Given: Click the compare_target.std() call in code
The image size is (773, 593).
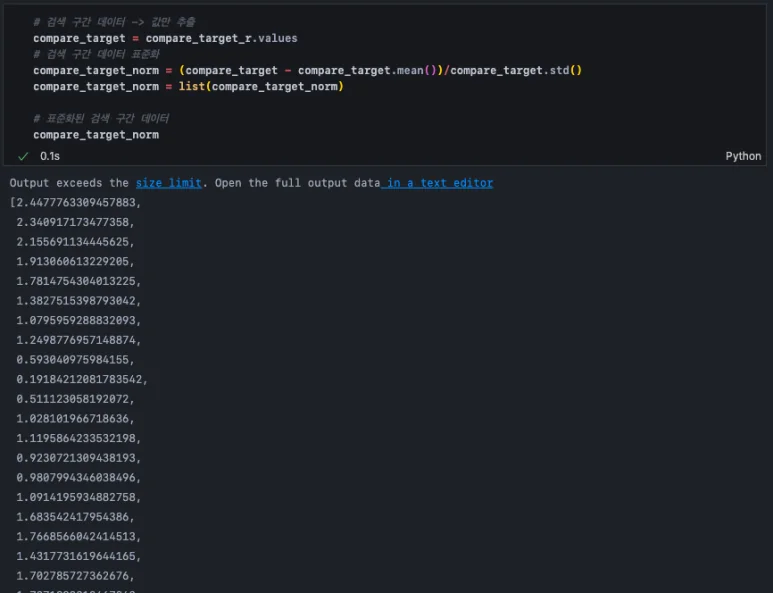Looking at the screenshot, I should coord(516,70).
